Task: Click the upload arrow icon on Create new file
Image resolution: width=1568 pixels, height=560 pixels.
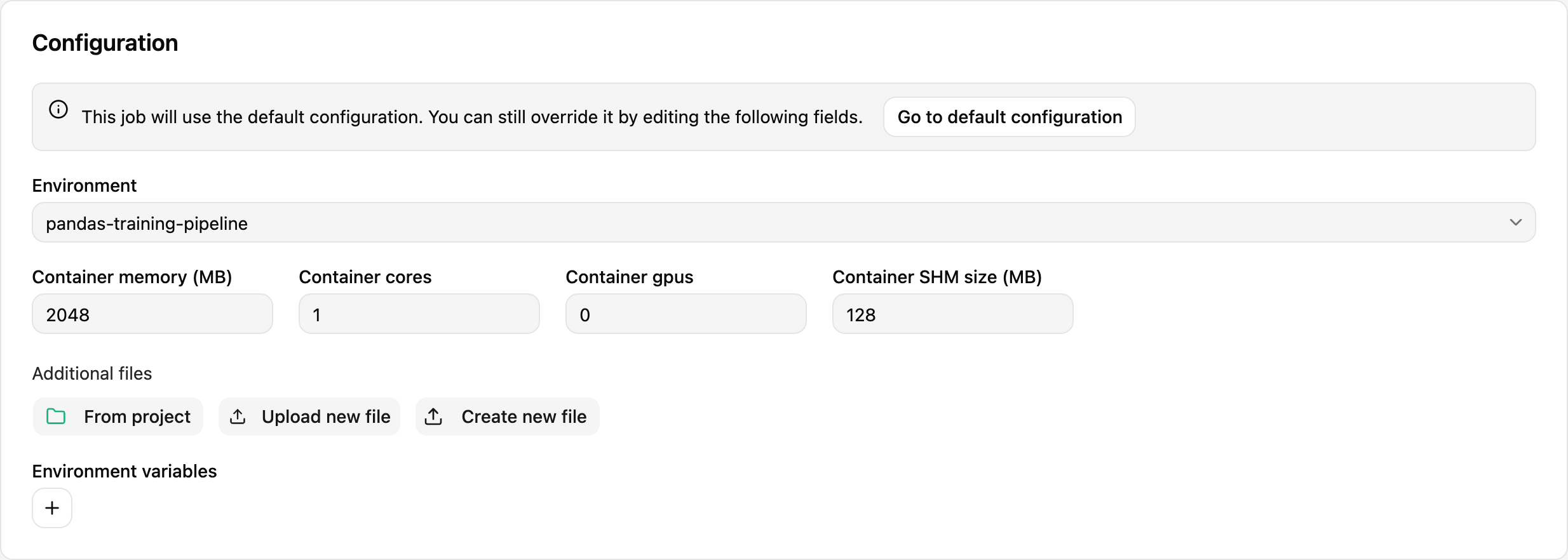Action: click(433, 417)
